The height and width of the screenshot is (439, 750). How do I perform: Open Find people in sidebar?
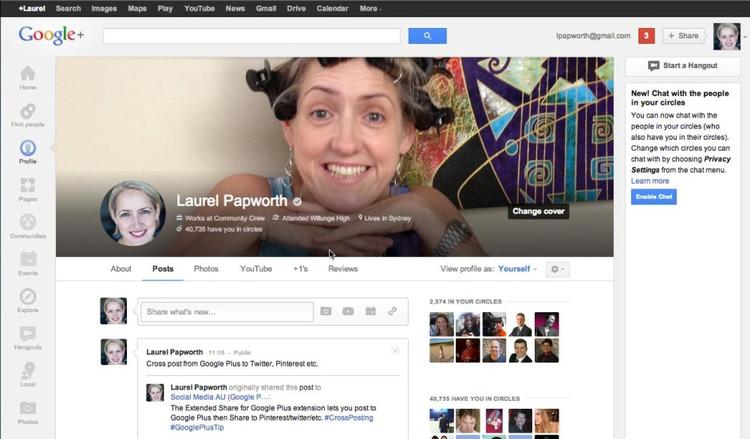pos(28,115)
